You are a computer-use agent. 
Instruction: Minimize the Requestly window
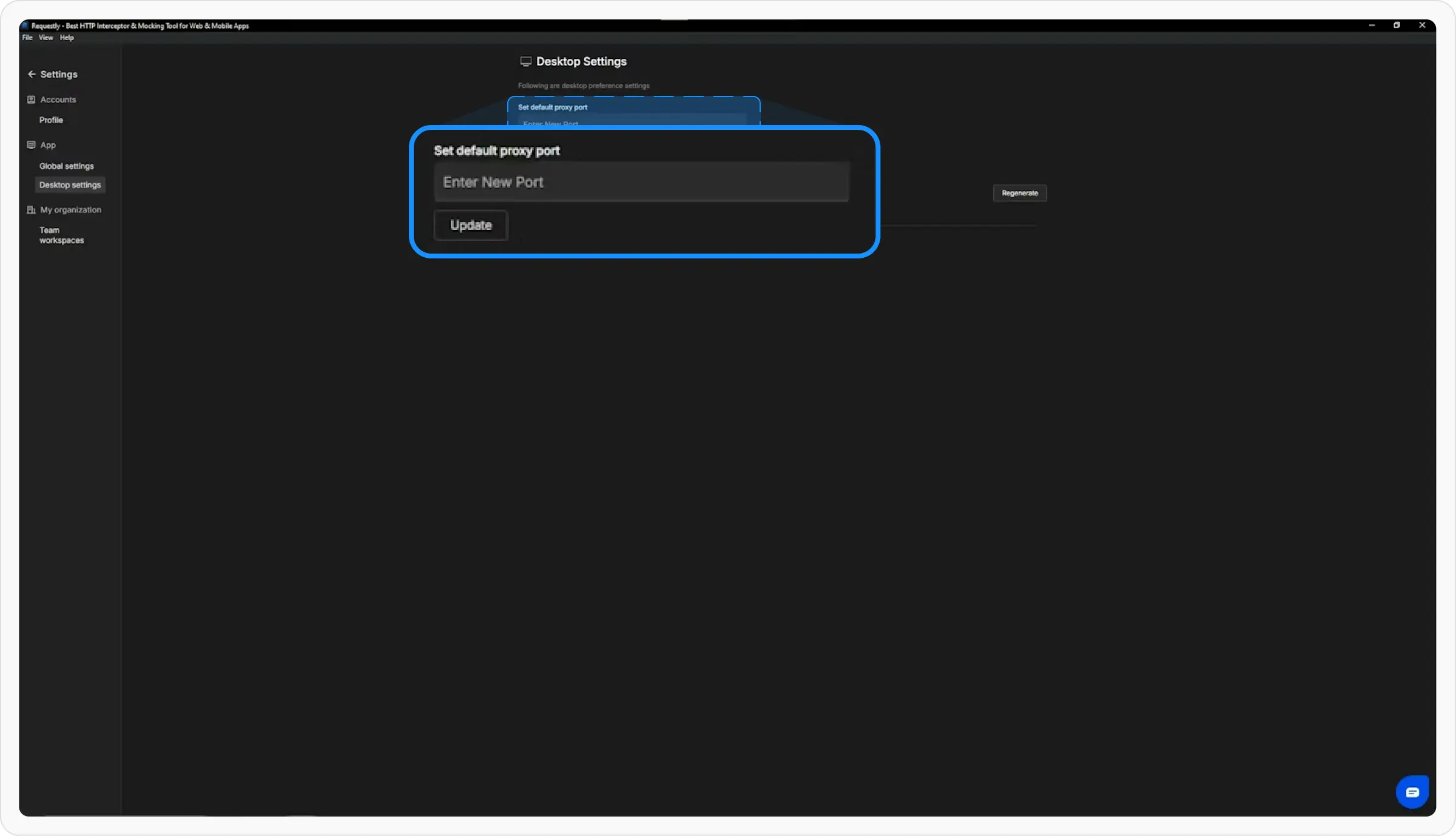tap(1372, 25)
